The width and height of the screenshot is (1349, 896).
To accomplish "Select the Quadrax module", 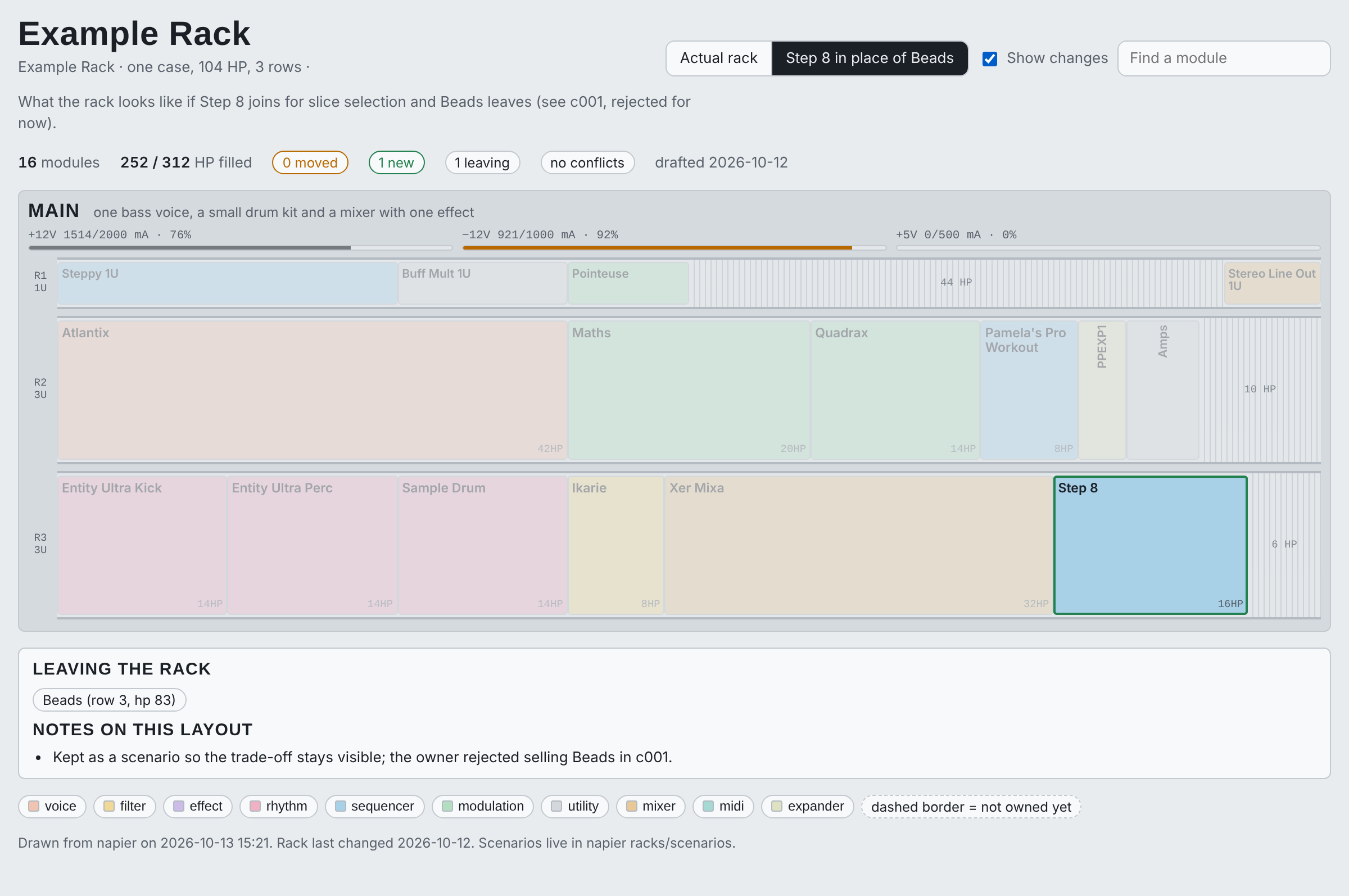I will 895,390.
